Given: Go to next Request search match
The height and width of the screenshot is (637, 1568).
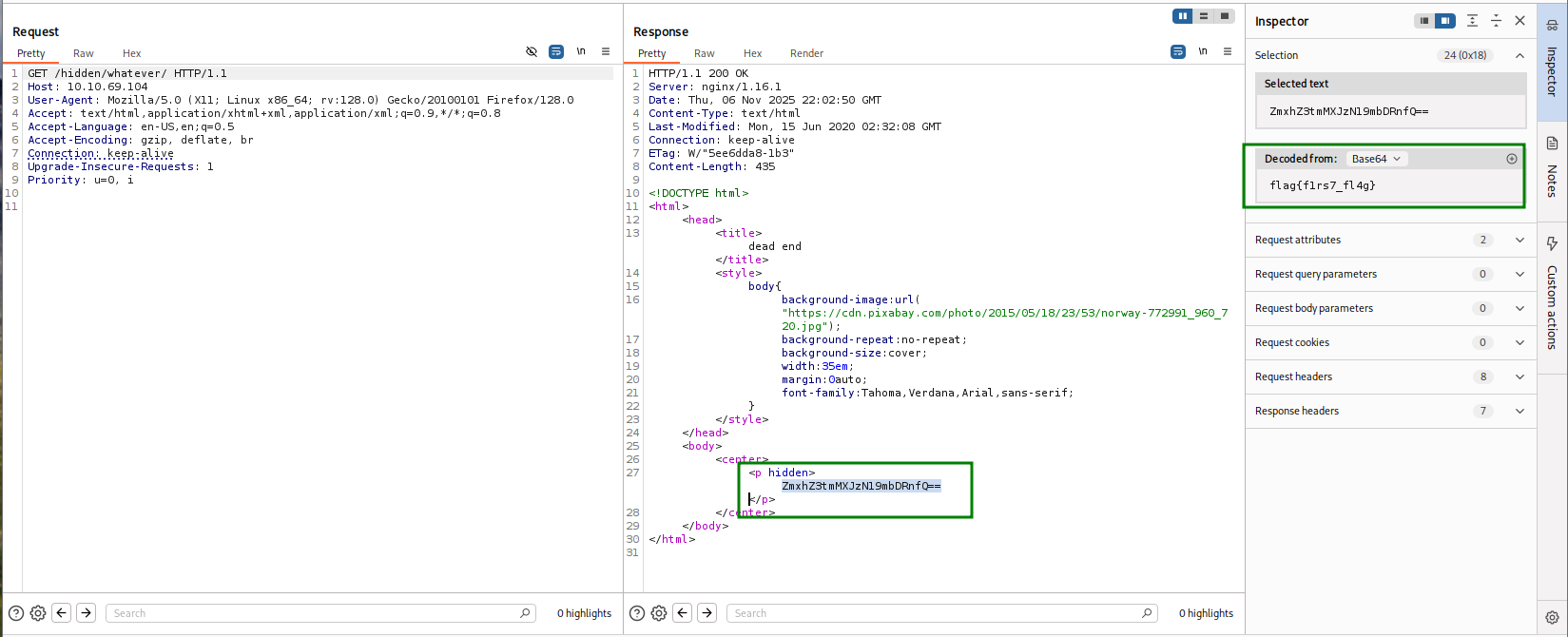Looking at the screenshot, I should (x=87, y=613).
